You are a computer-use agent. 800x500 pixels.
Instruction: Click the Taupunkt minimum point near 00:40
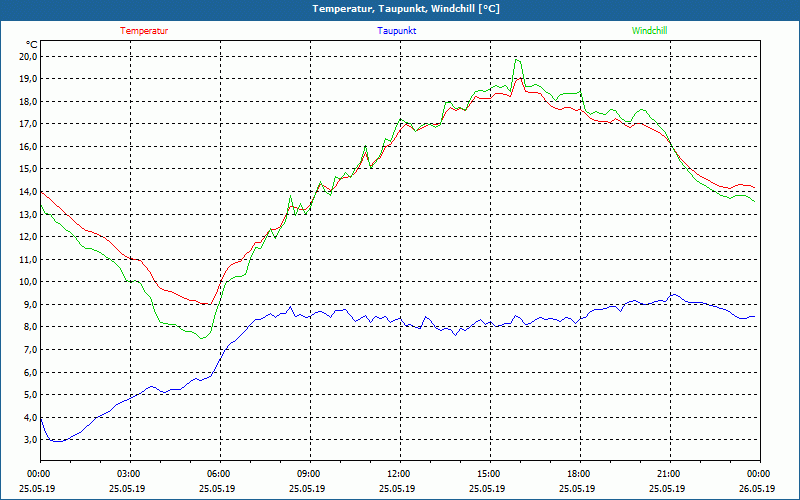pos(59,441)
